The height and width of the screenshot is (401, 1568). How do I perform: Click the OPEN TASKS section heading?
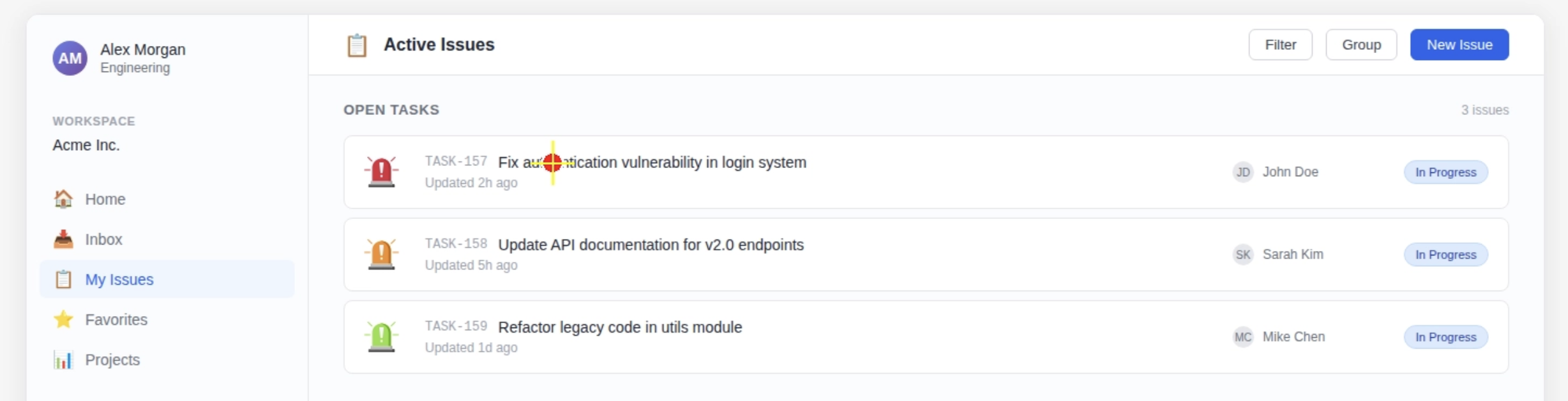click(391, 110)
